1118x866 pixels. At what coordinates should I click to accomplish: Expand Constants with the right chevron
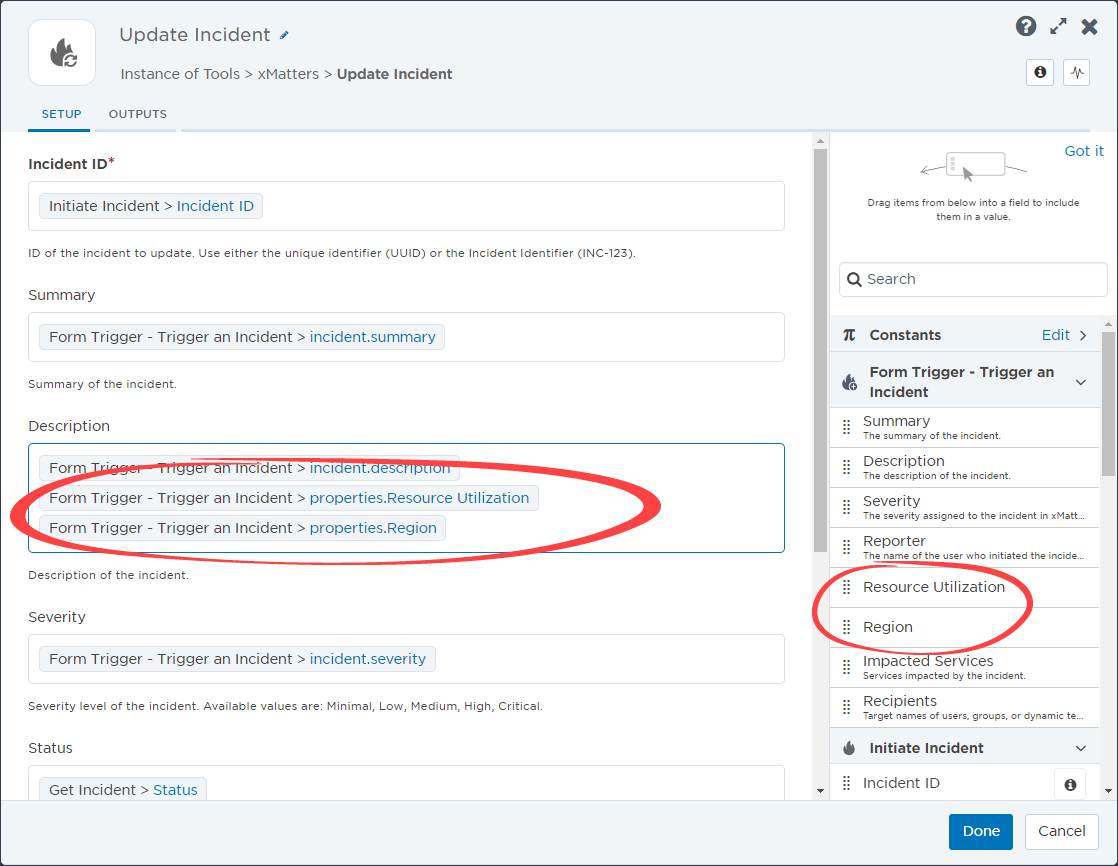(1082, 335)
